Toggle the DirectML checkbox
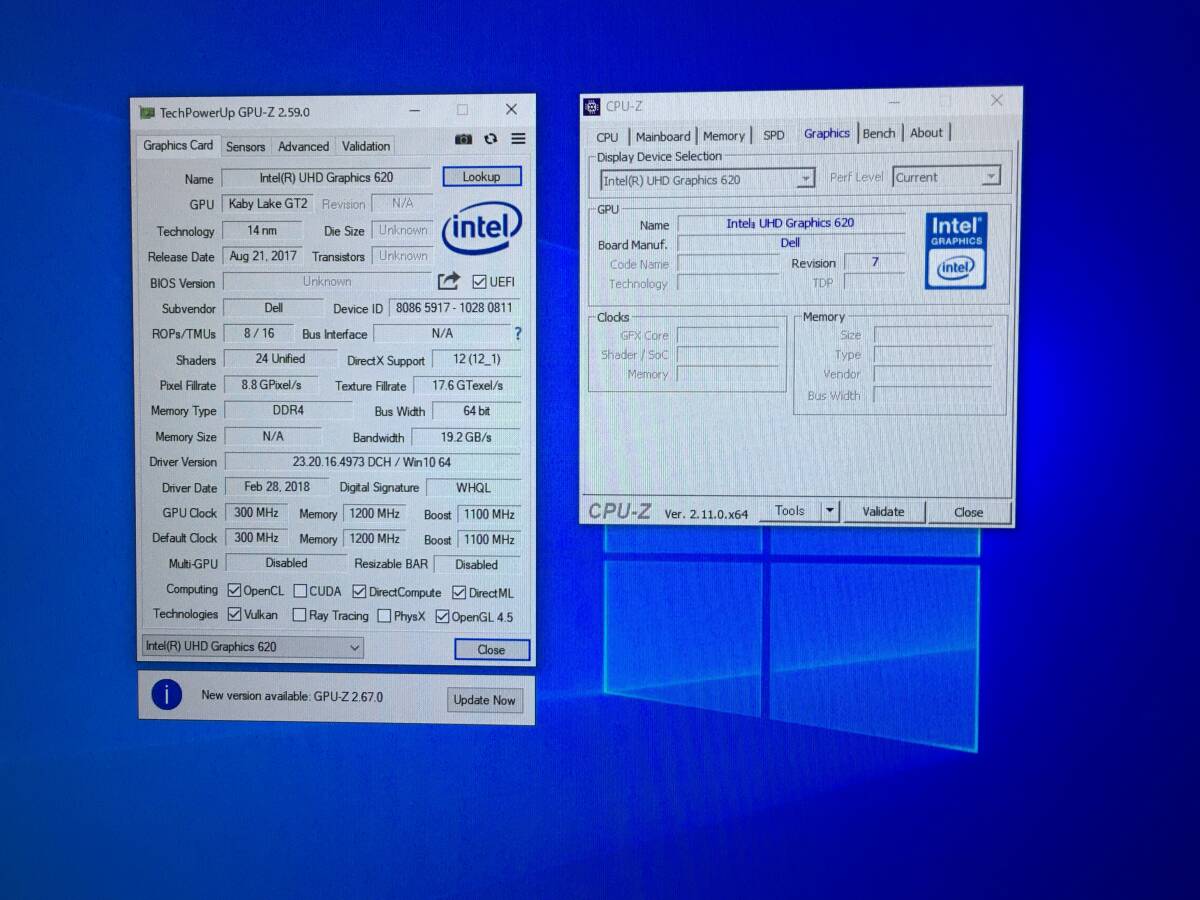Screen dimensions: 1200x900 tap(459, 593)
